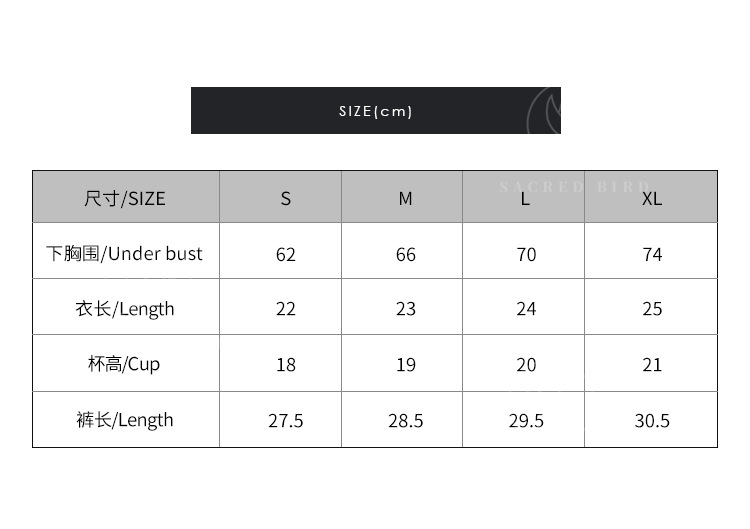Click the 裤长/Length row label
This screenshot has height=529, width=750.
click(125, 420)
